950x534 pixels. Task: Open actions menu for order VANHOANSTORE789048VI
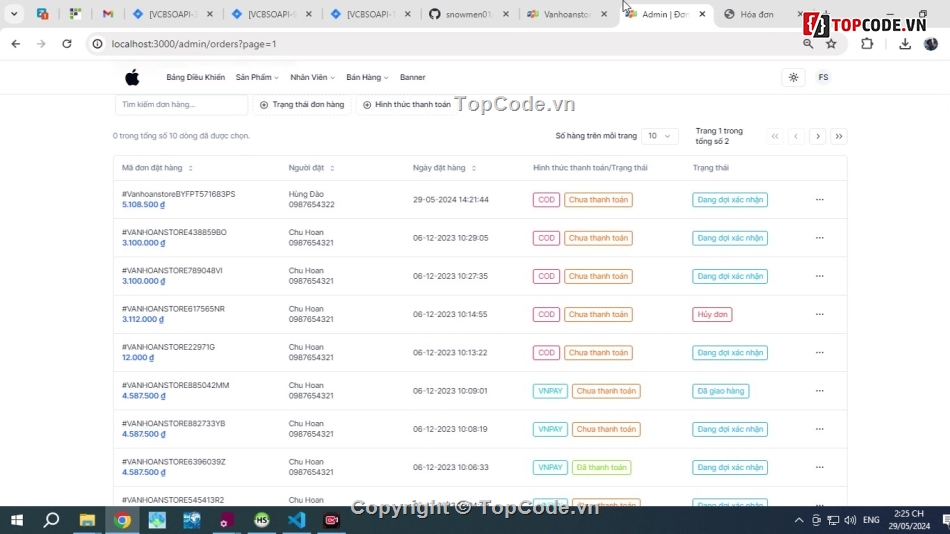point(819,276)
